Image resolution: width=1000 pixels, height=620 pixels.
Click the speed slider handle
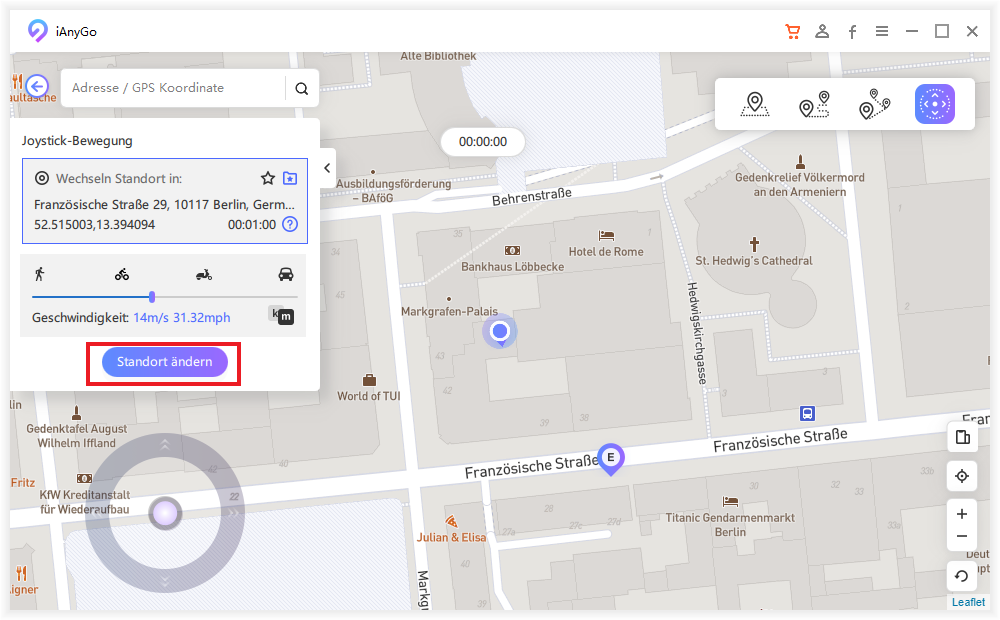point(152,297)
